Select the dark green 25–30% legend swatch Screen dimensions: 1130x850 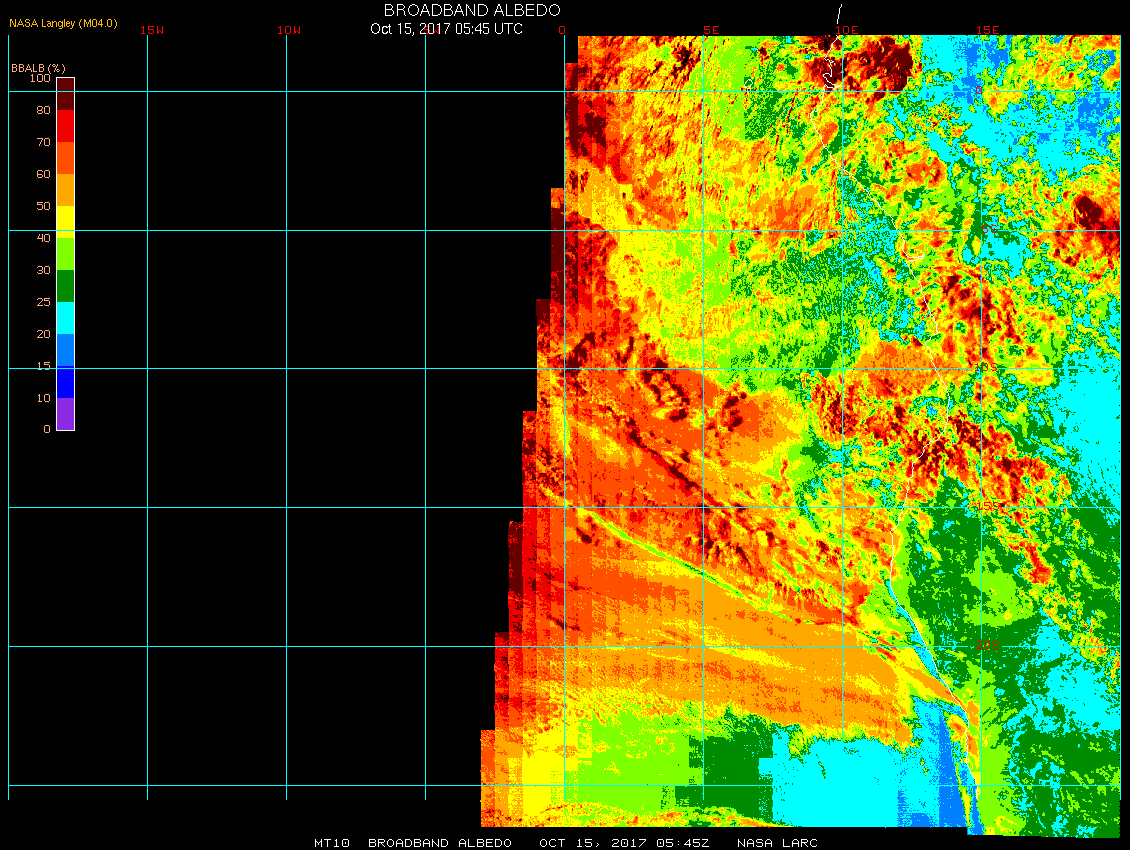65,286
